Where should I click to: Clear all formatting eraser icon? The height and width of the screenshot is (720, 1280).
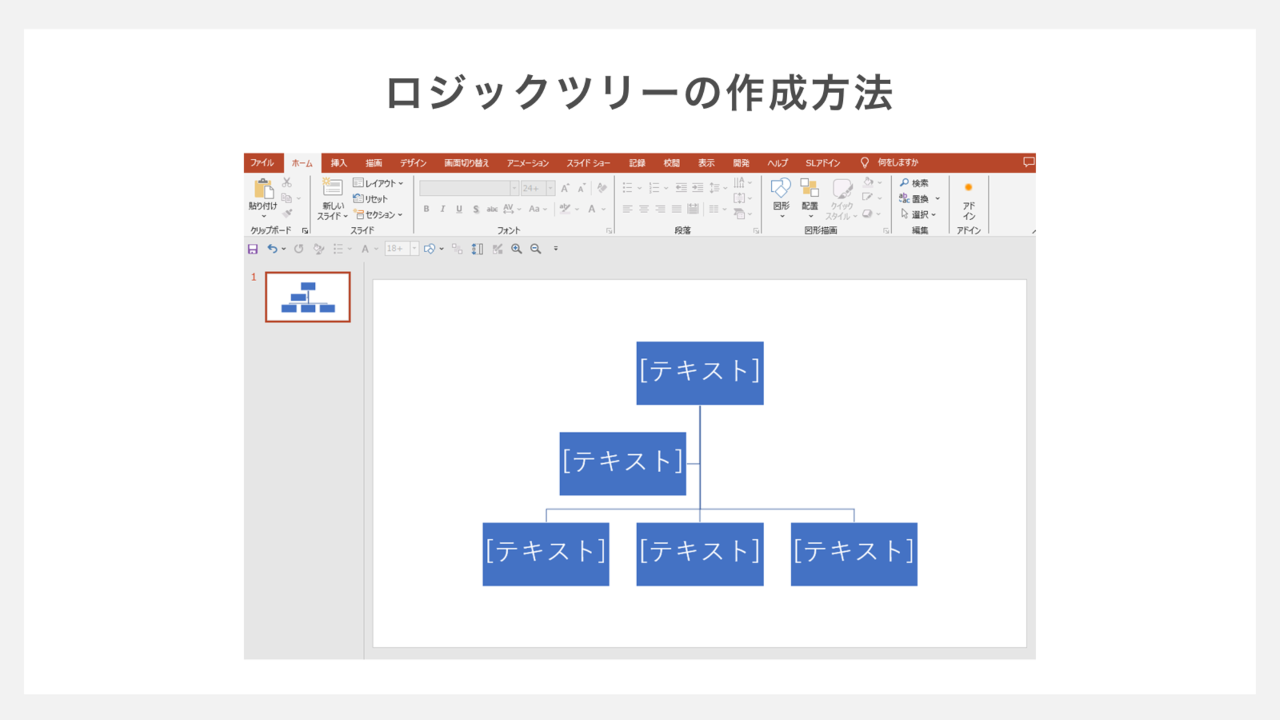pos(602,188)
